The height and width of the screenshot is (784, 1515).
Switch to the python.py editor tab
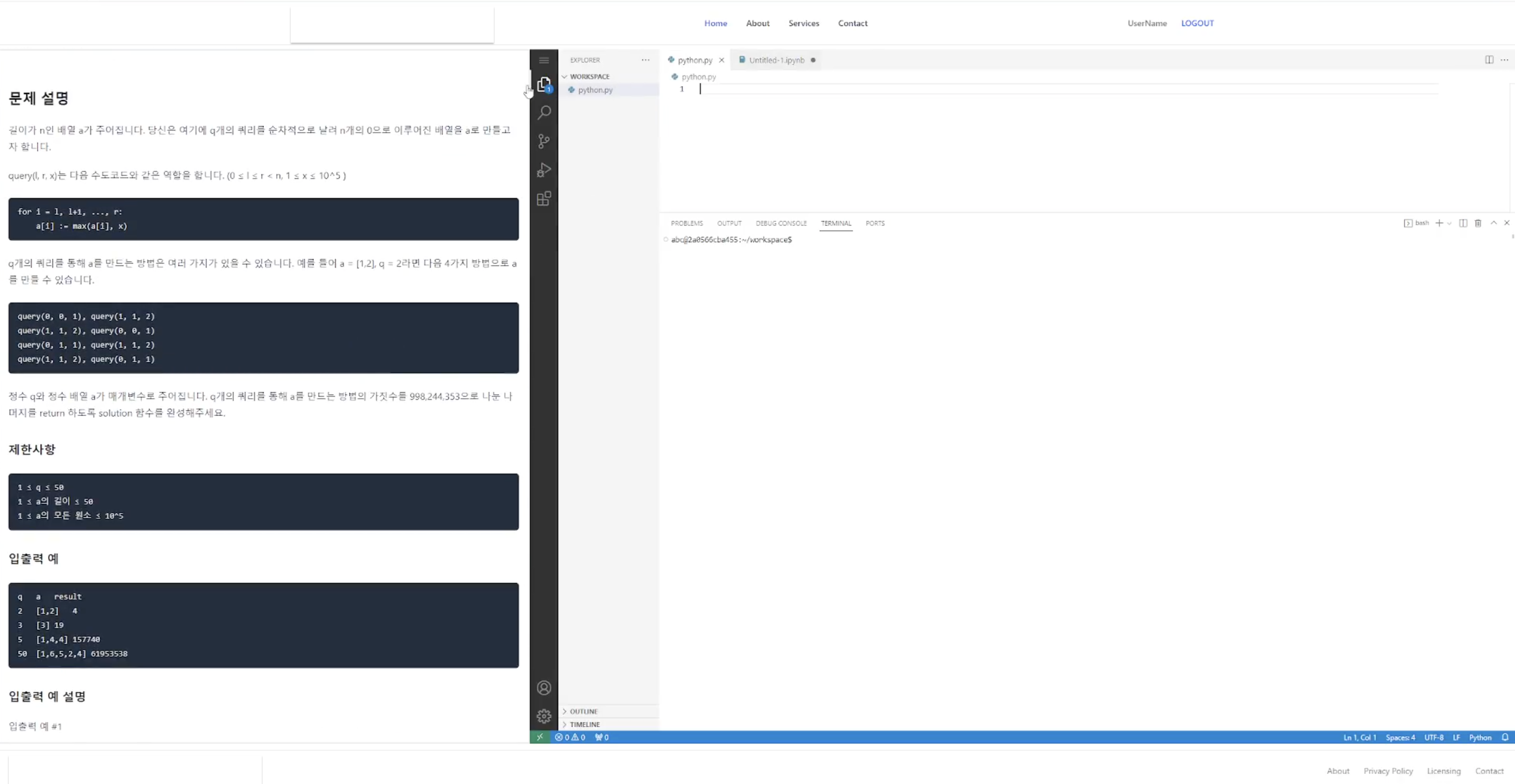pyautogui.click(x=694, y=60)
